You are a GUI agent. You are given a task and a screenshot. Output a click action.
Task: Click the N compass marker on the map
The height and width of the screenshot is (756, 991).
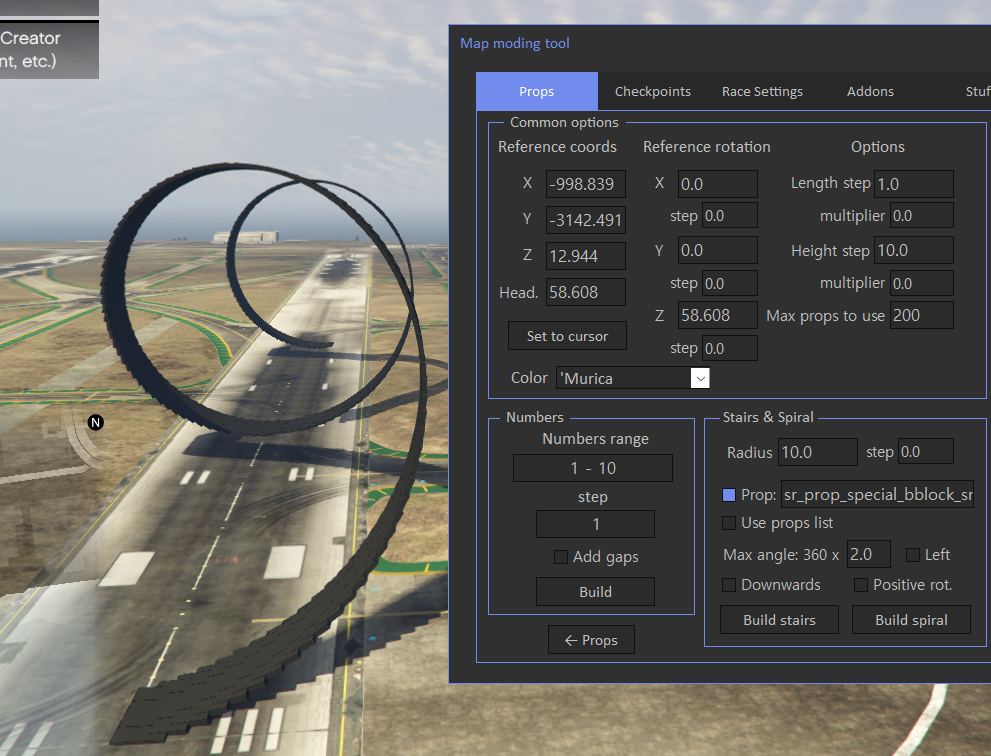tap(95, 422)
